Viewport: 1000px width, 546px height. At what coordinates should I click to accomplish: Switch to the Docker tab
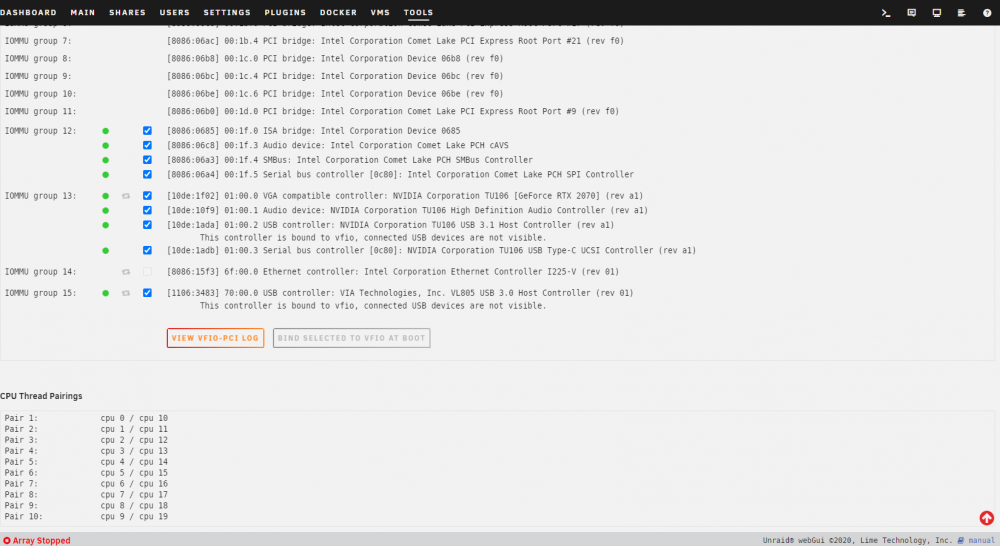tap(338, 13)
